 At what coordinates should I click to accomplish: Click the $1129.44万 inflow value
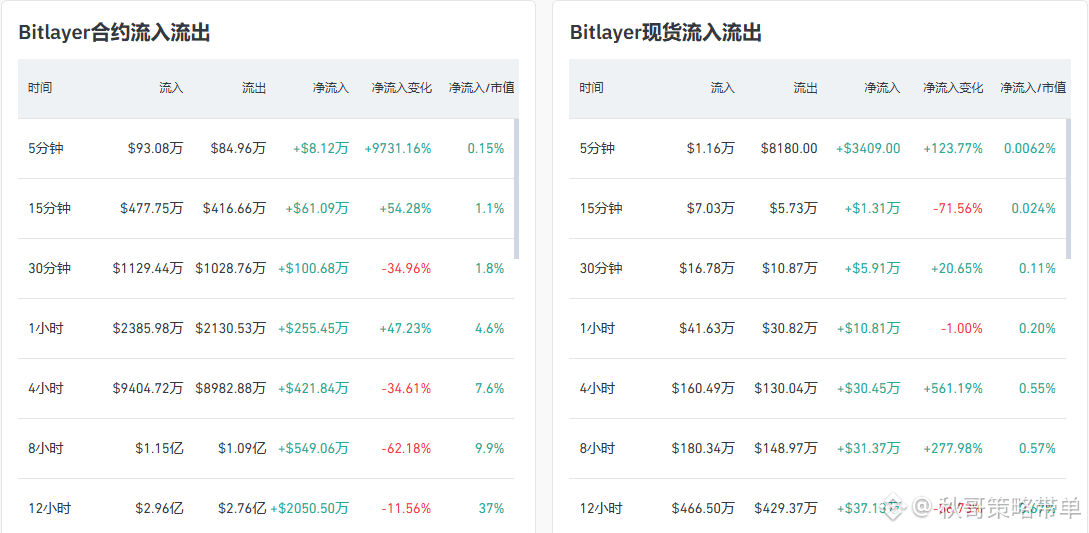click(x=148, y=268)
